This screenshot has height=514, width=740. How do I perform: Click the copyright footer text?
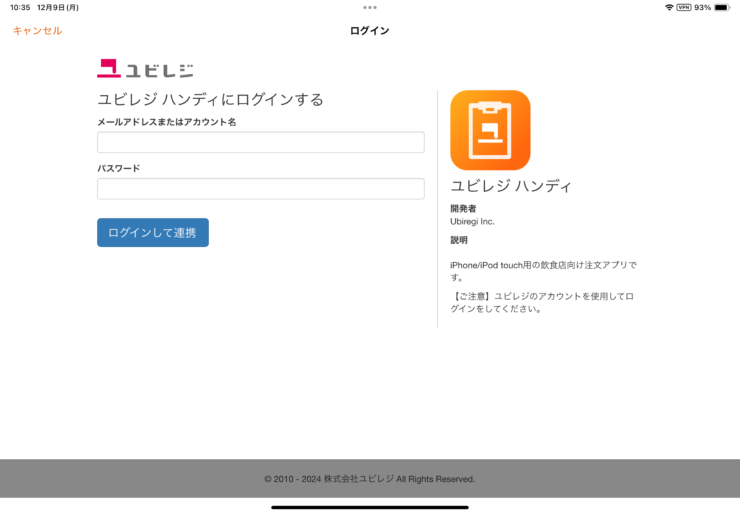pos(370,479)
